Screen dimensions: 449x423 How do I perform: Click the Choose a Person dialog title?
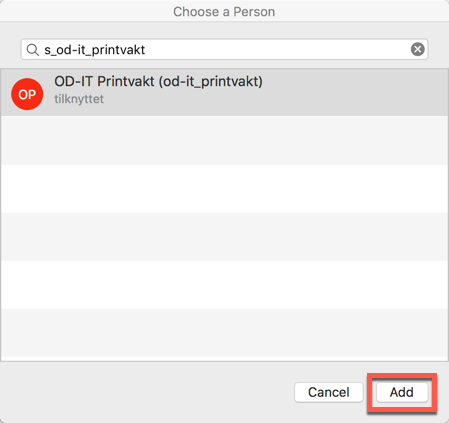tap(224, 12)
